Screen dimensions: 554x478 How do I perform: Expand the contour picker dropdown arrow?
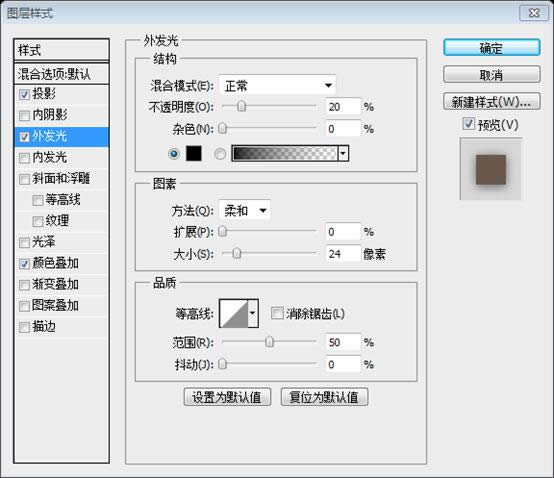tap(253, 313)
